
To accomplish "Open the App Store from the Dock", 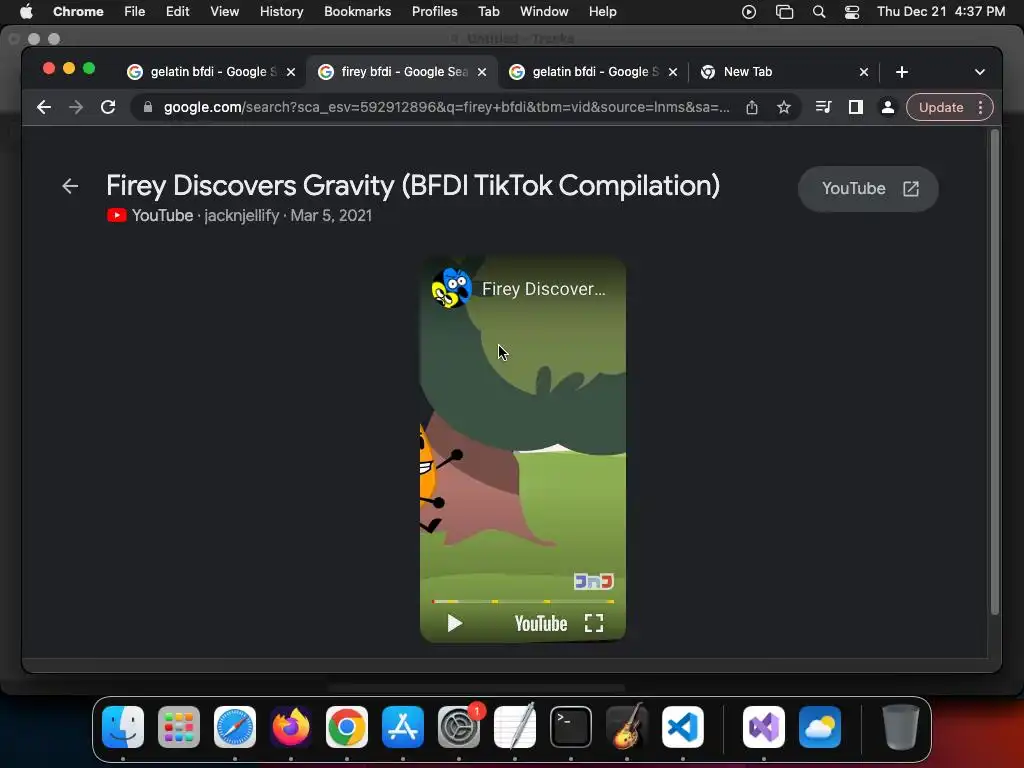I will 403,727.
